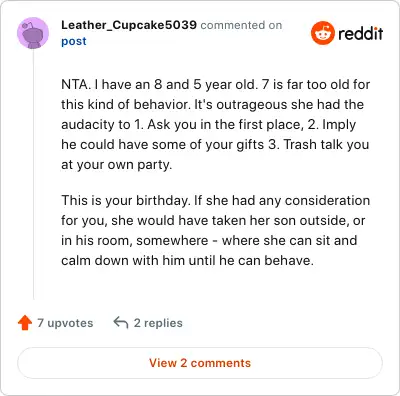
Task: Click the line ending "until he can behave."
Action: coord(187,260)
